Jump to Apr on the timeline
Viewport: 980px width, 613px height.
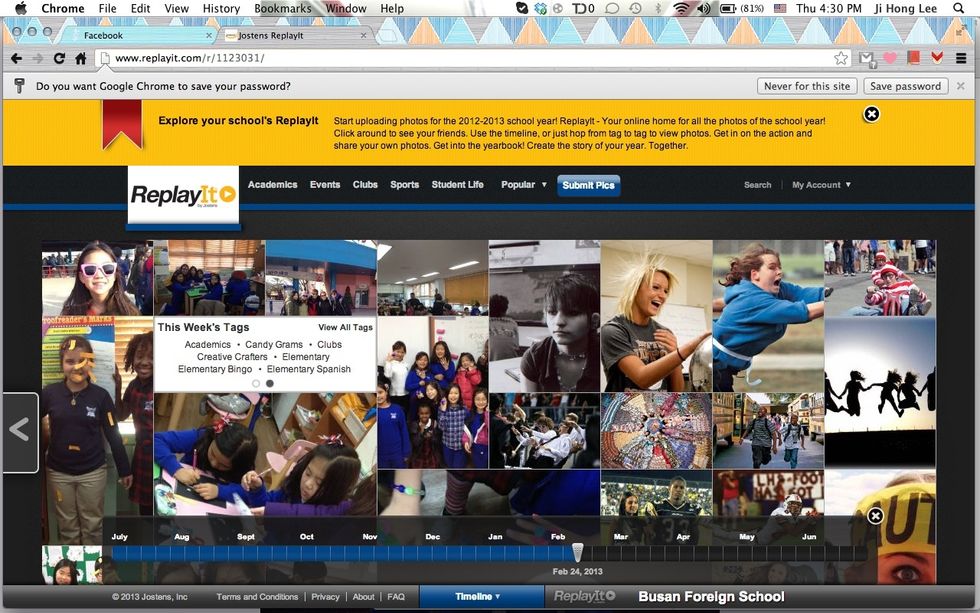pos(683,537)
